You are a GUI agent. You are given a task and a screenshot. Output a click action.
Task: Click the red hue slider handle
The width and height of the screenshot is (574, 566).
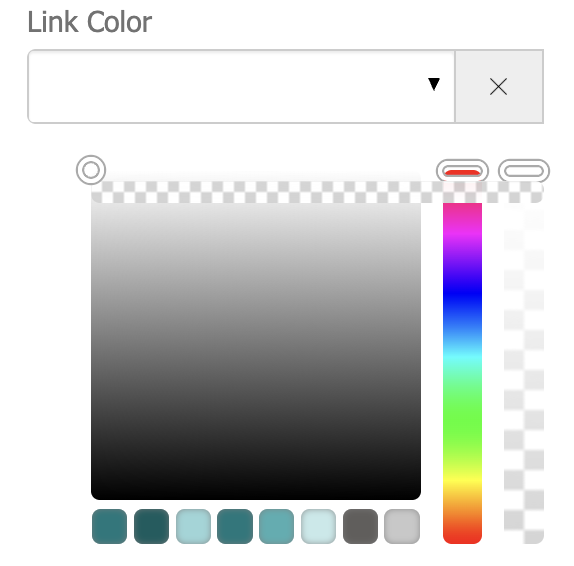click(462, 171)
